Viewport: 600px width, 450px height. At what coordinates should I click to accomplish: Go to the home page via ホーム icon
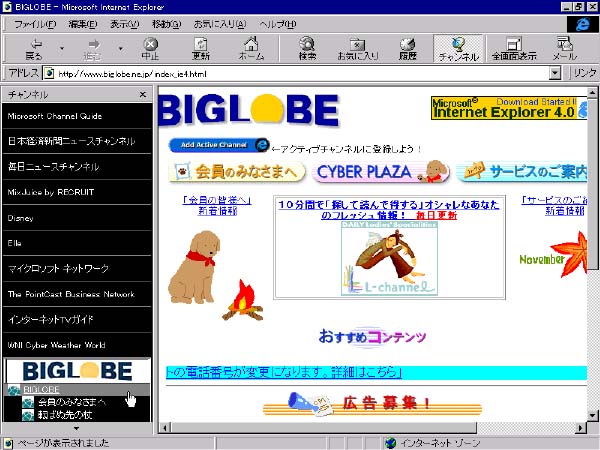coord(251,49)
